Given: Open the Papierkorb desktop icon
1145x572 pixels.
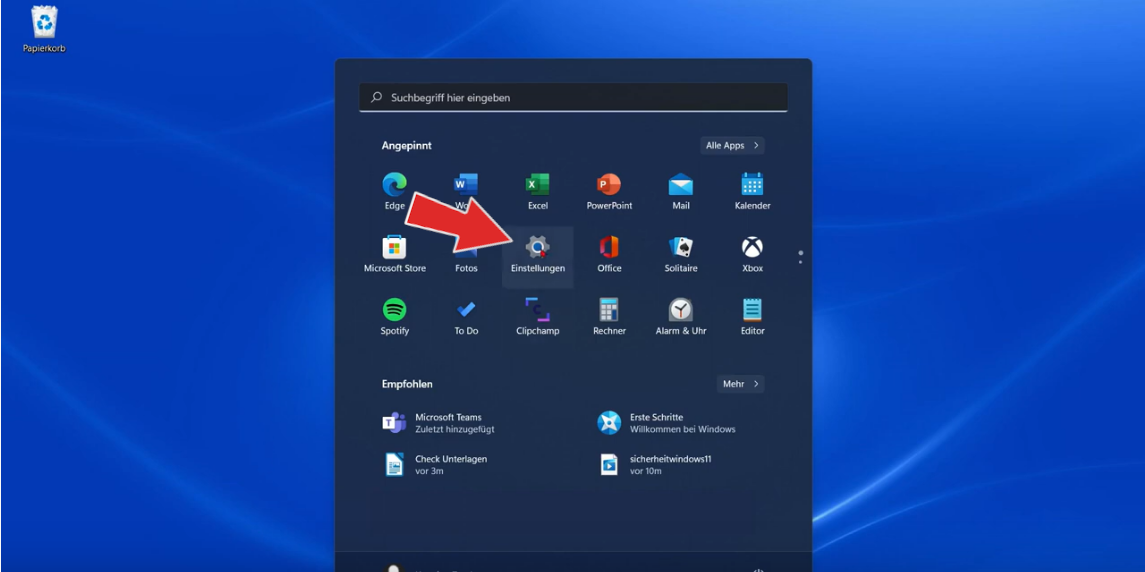Looking at the screenshot, I should (x=45, y=29).
